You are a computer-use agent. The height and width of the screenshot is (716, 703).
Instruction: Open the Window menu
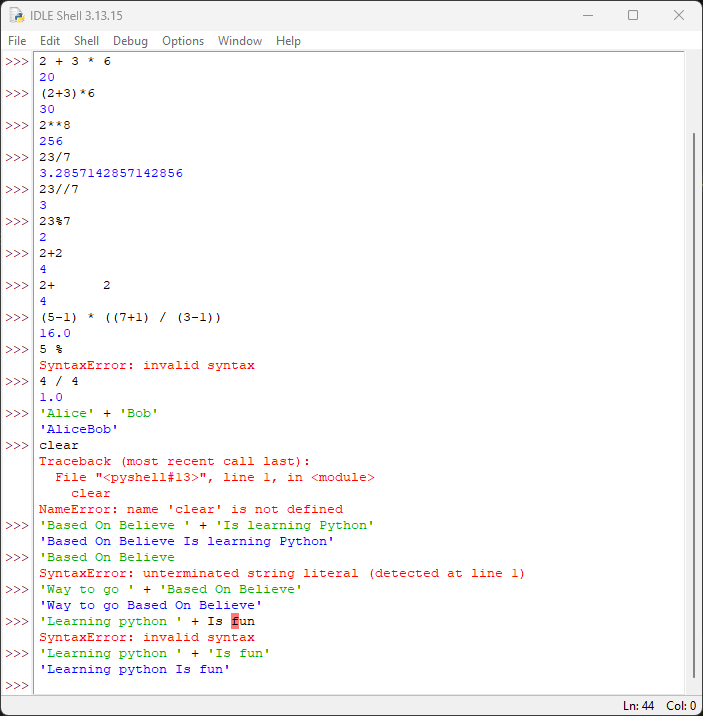(240, 41)
